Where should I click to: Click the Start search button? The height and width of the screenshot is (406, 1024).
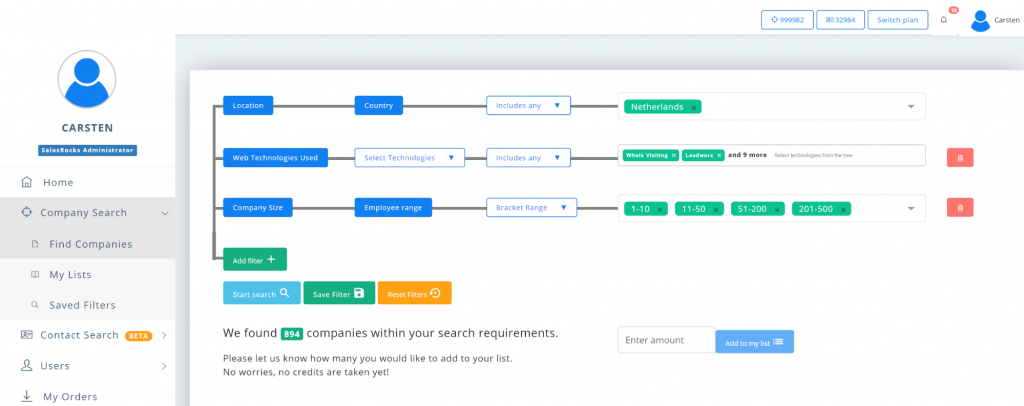coord(260,293)
